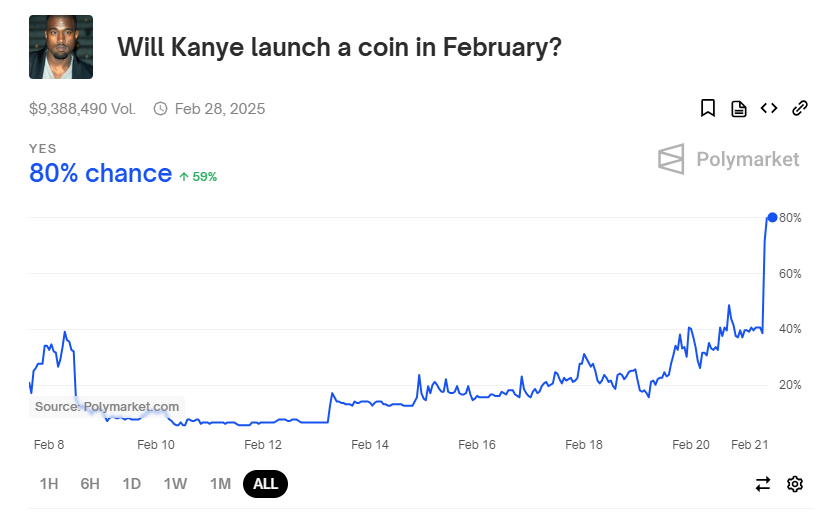Show the 1M chart range
The image size is (838, 524).
[220, 484]
